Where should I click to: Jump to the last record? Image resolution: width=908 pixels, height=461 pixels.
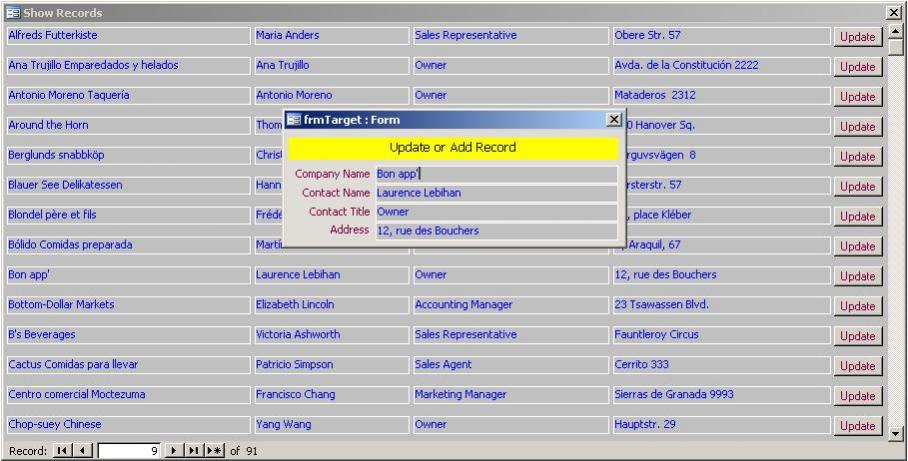click(x=194, y=451)
